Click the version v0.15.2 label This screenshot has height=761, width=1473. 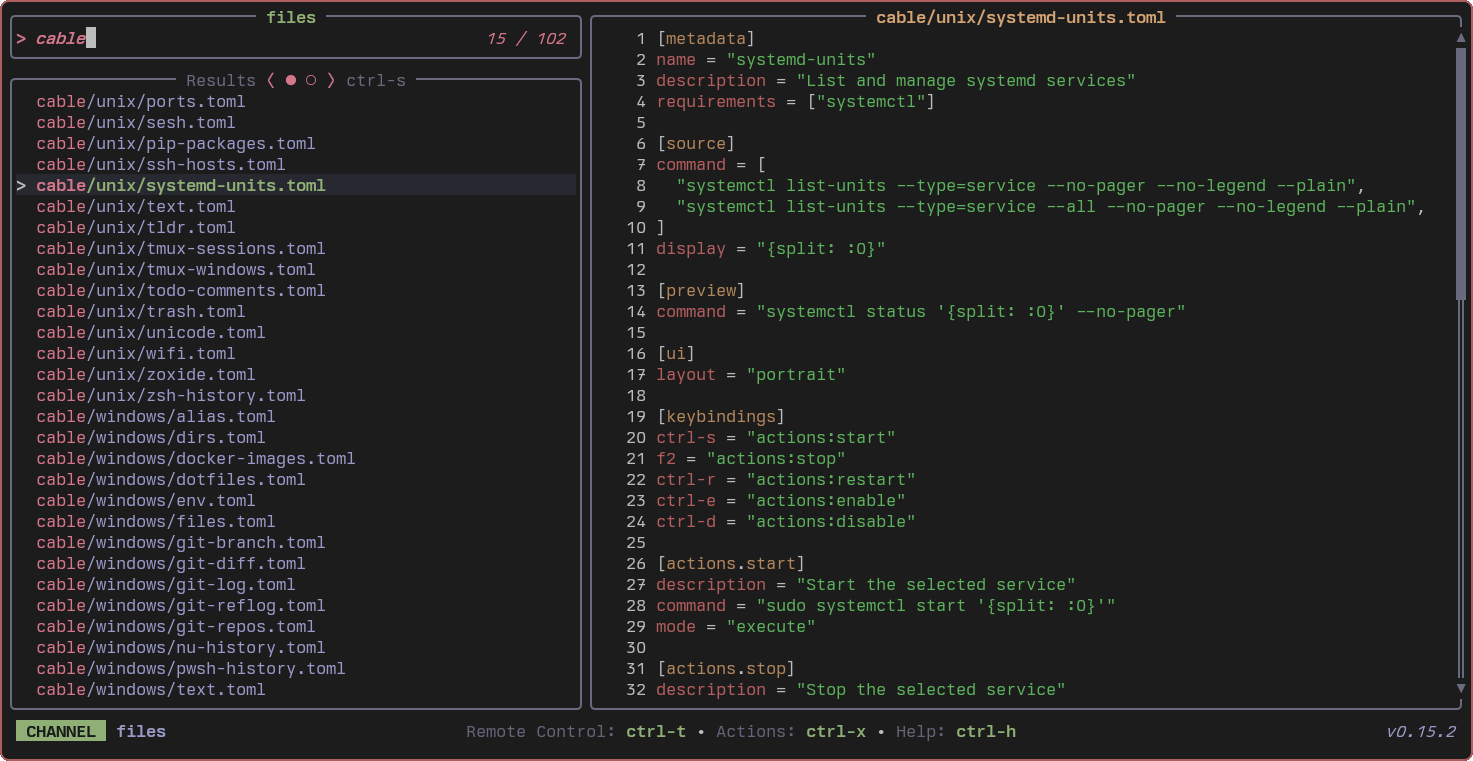pos(1421,731)
